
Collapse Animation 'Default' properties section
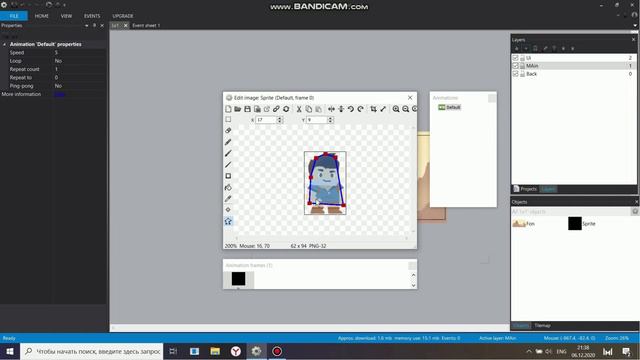(x=4, y=44)
